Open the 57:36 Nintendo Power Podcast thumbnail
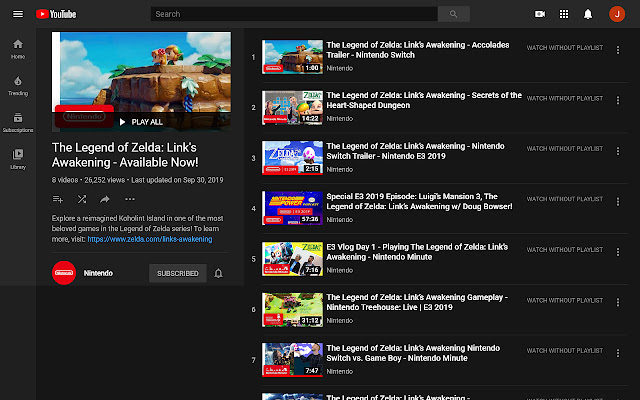The width and height of the screenshot is (640, 400). 292,208
